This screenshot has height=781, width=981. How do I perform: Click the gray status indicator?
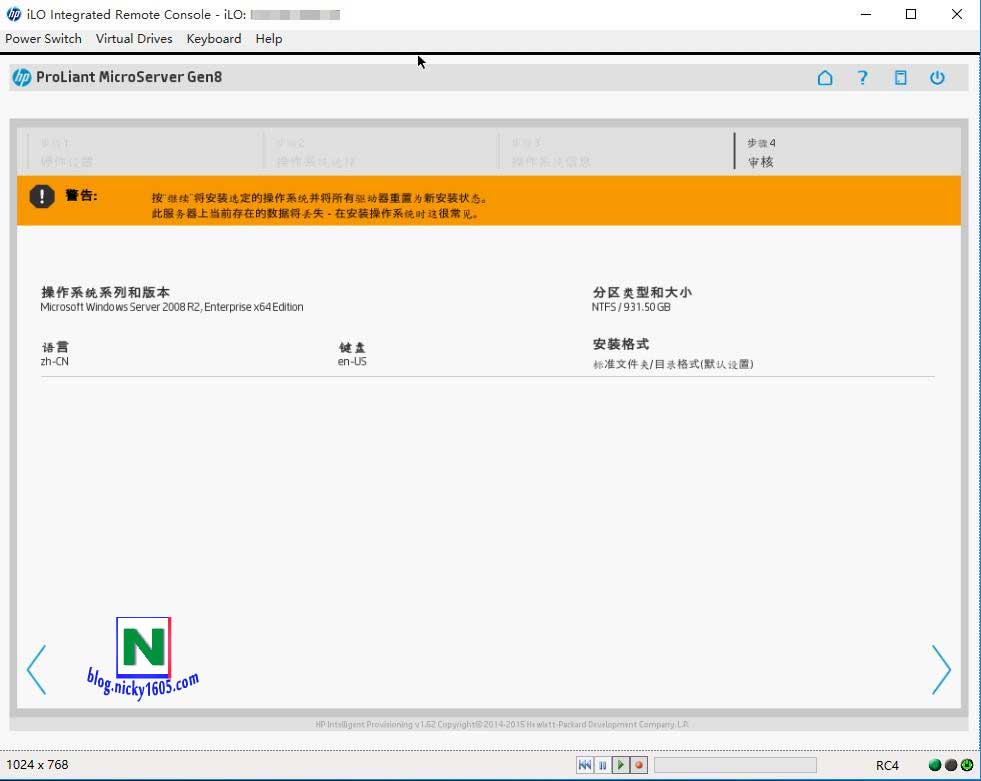click(951, 765)
